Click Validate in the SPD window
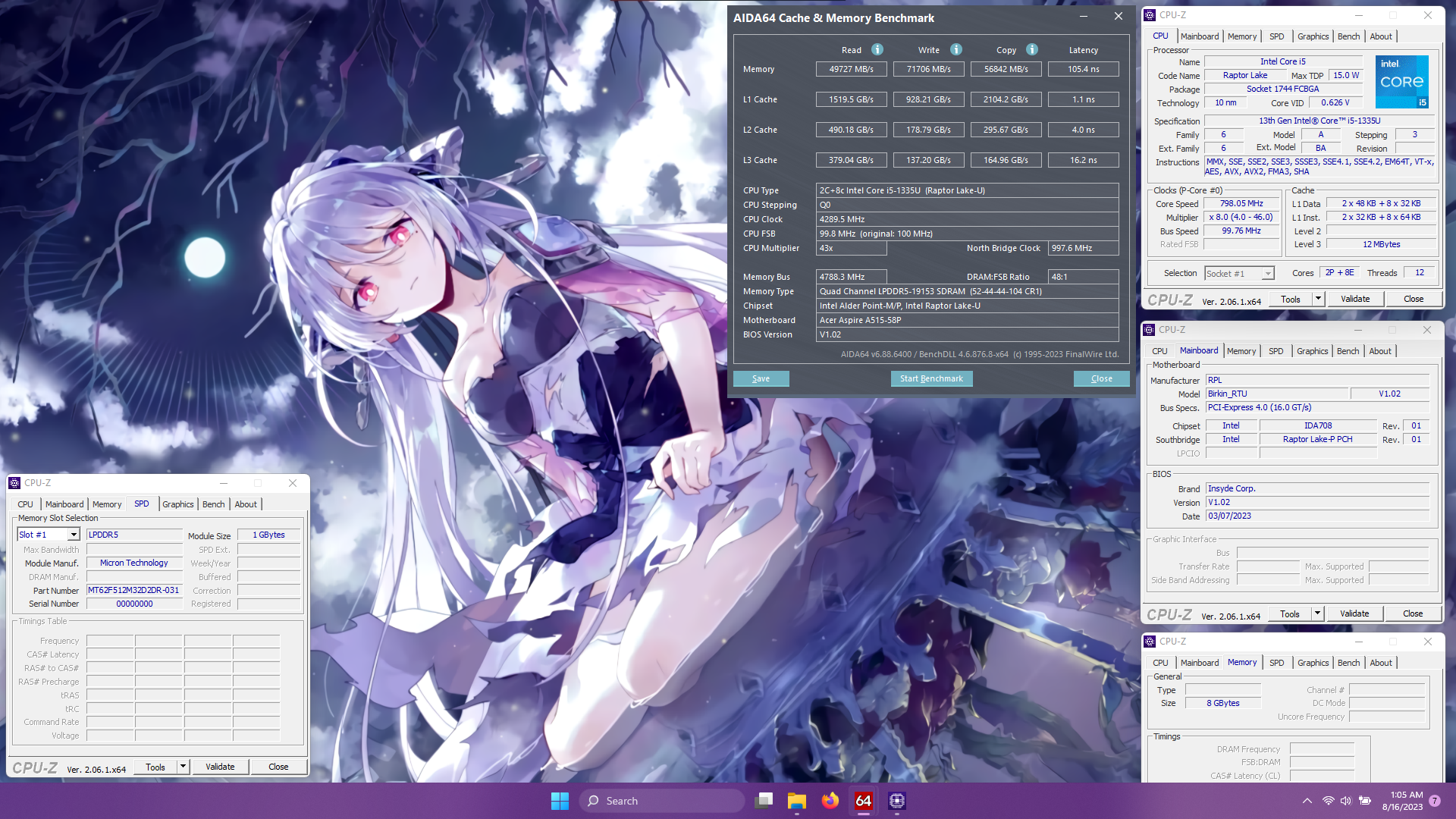This screenshot has height=819, width=1456. pyautogui.click(x=220, y=767)
